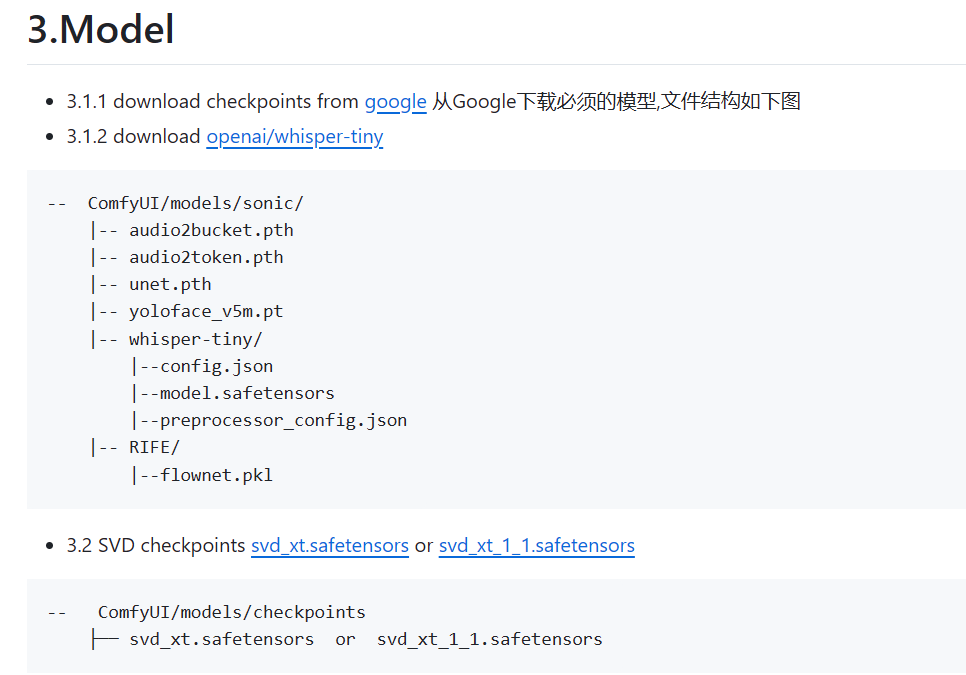
Task: Open the google checkpoints download link
Action: pyautogui.click(x=395, y=102)
